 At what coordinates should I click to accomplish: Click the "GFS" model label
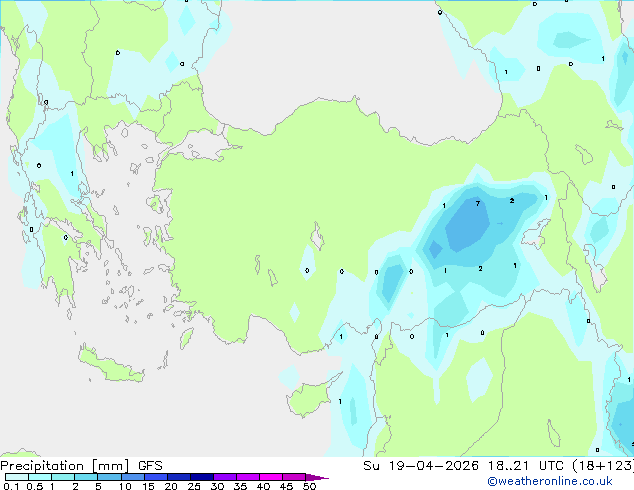pyautogui.click(x=150, y=466)
